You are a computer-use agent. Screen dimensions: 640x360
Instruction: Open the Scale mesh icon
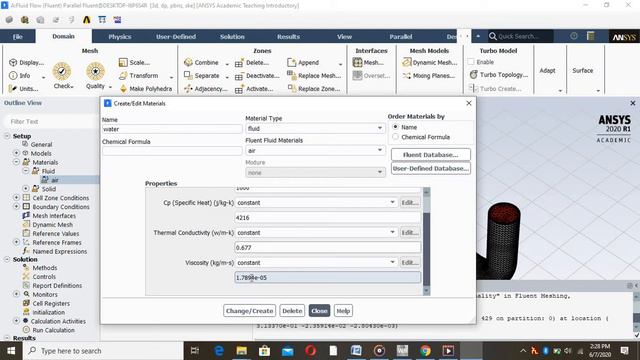point(123,62)
